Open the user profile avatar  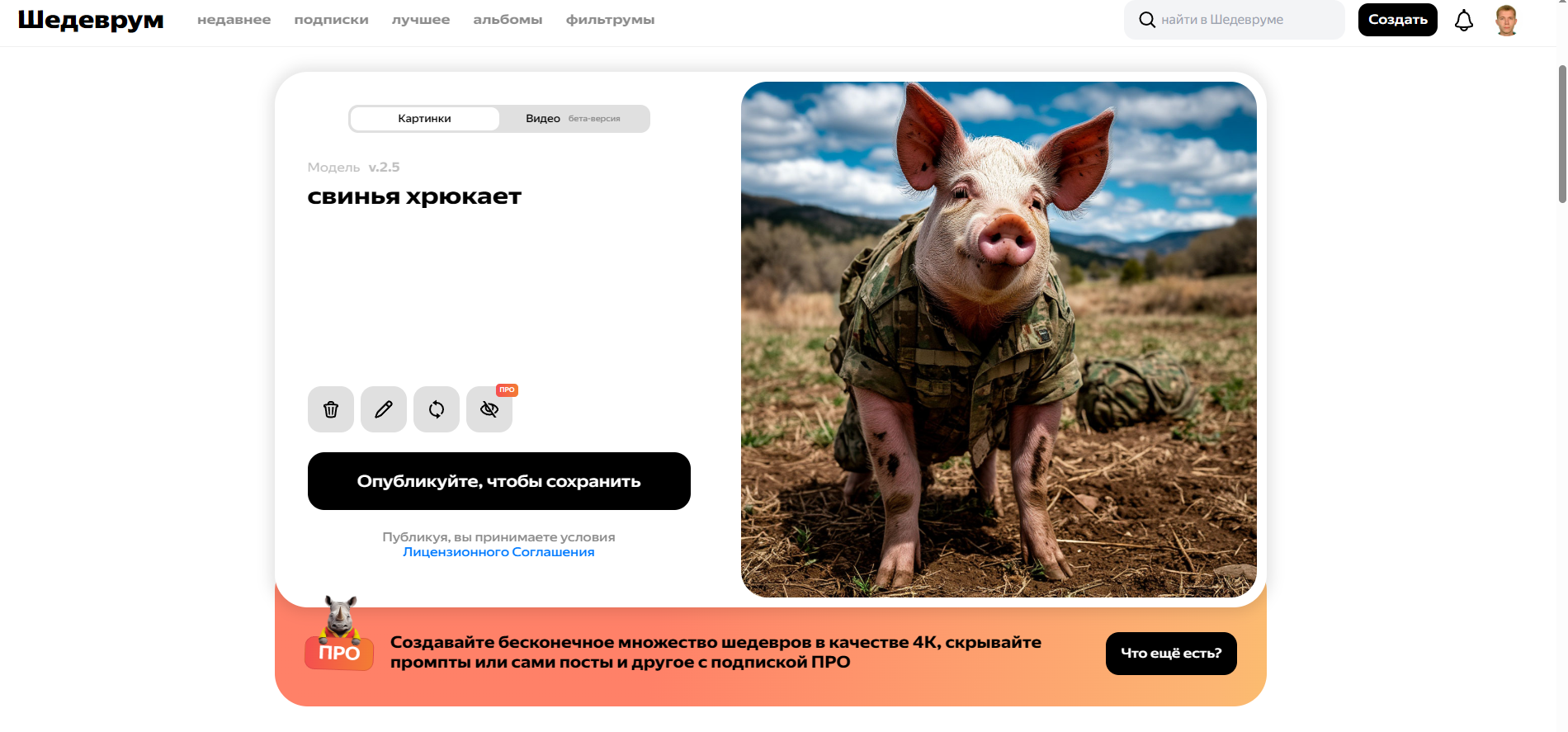point(1507,20)
